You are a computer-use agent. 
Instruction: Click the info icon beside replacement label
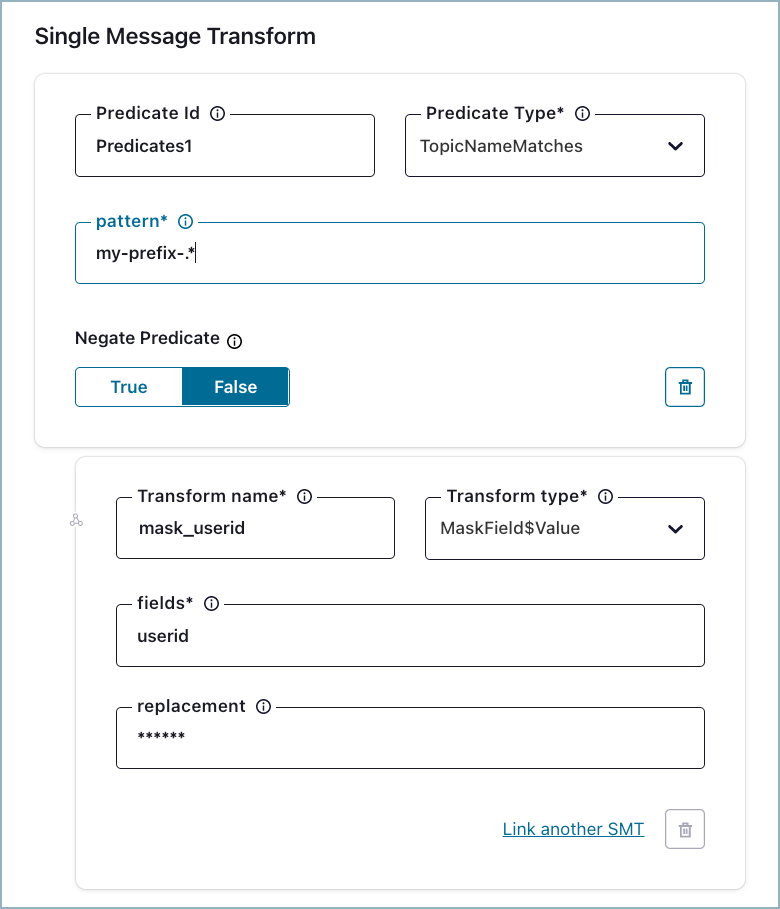263,706
